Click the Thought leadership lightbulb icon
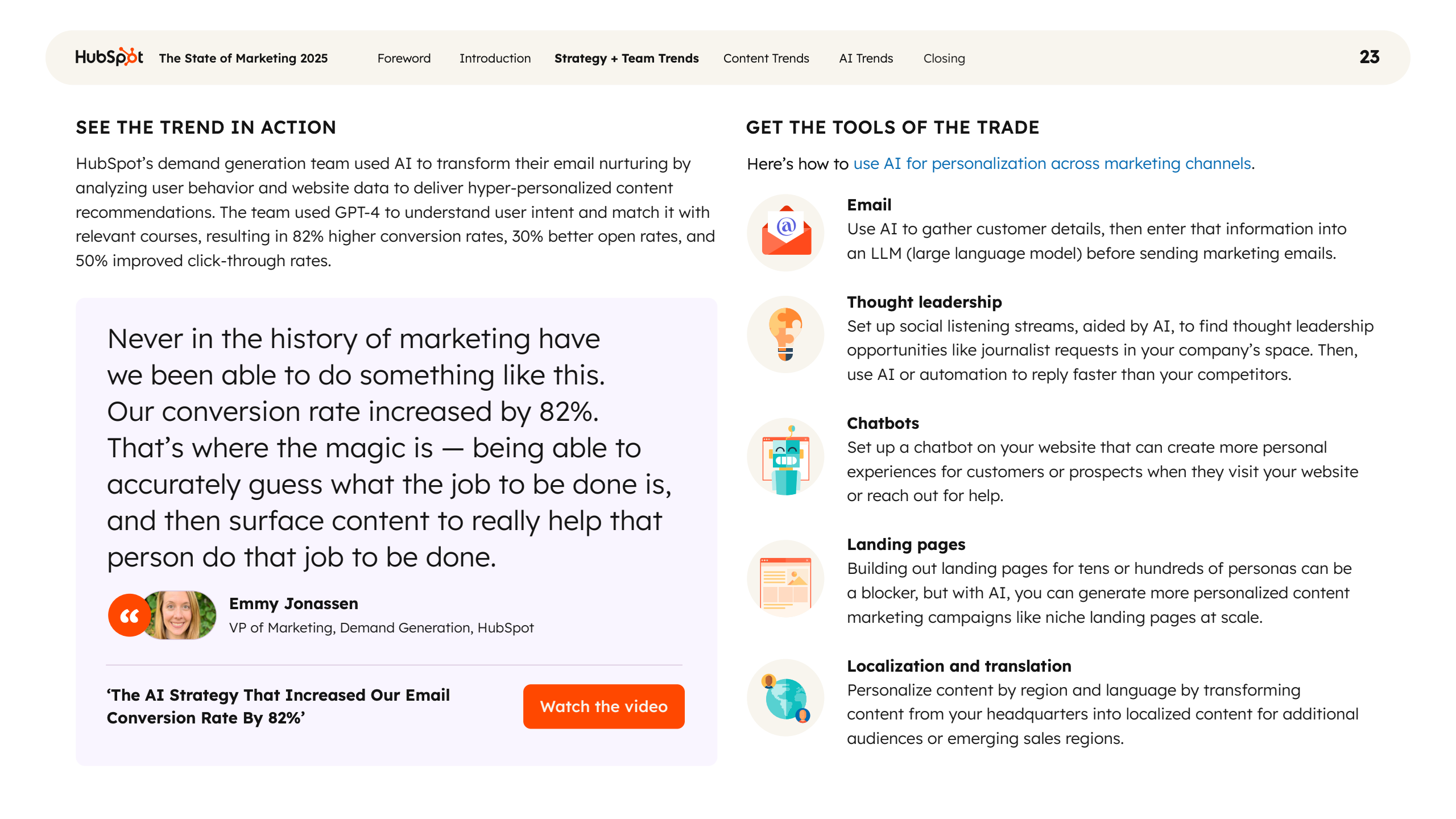1456x819 pixels. coord(786,334)
